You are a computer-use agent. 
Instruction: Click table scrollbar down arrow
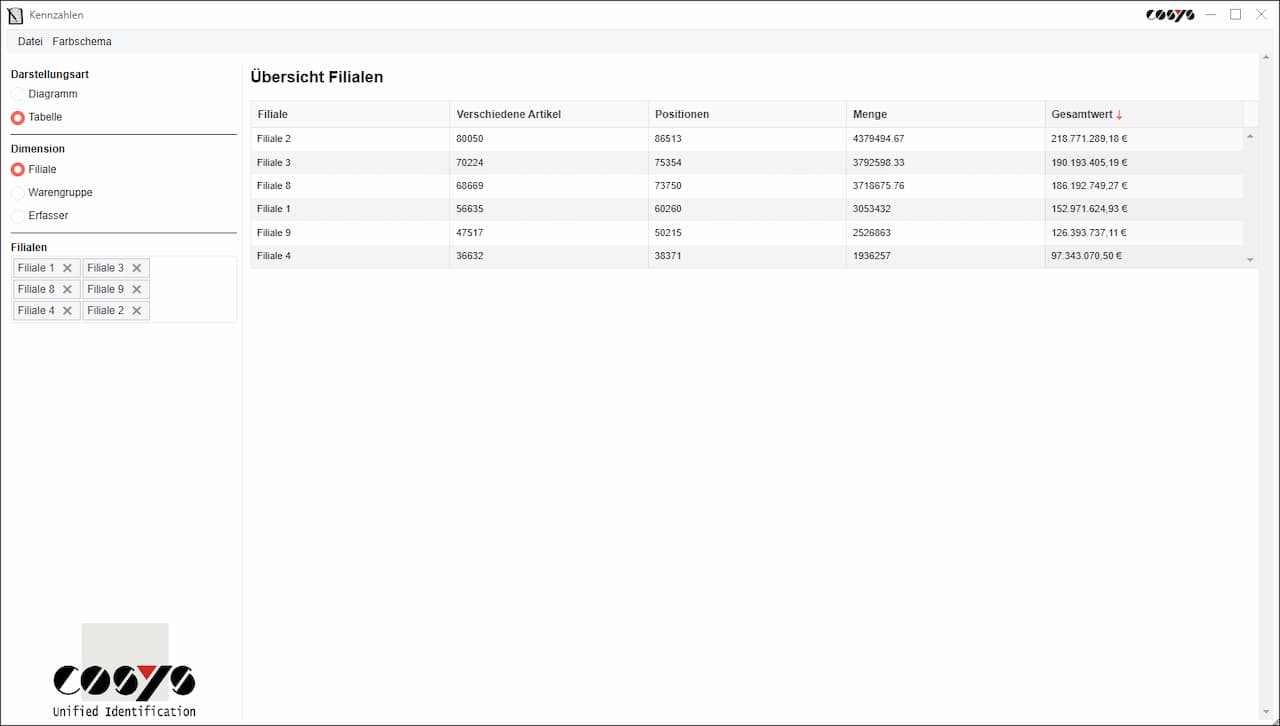point(1250,260)
